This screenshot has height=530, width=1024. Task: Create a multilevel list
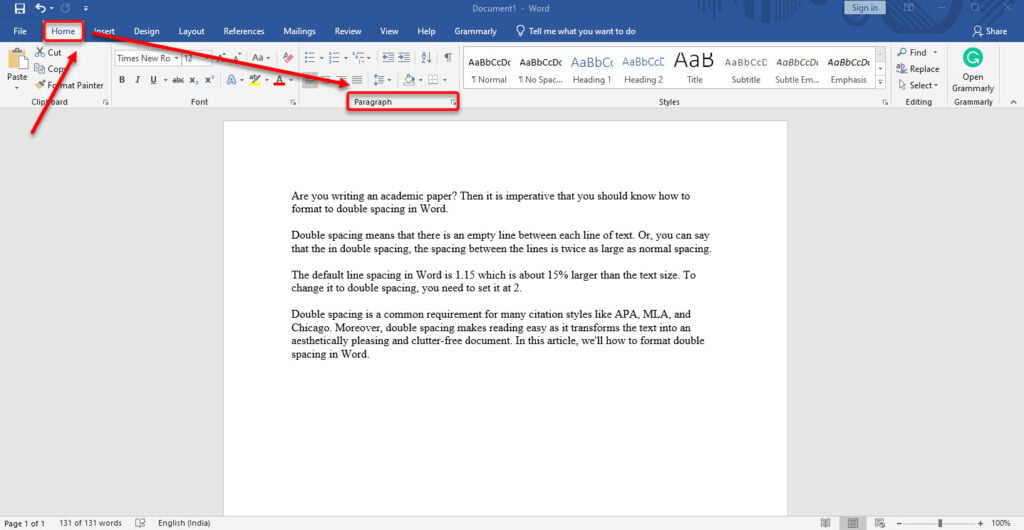coord(358,58)
